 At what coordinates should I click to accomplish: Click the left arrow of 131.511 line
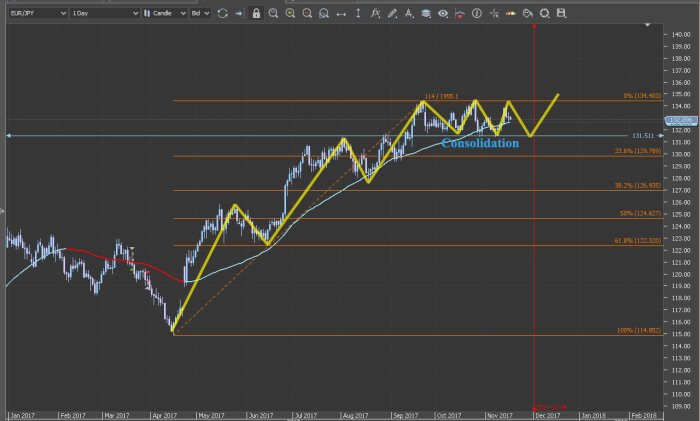(8, 136)
